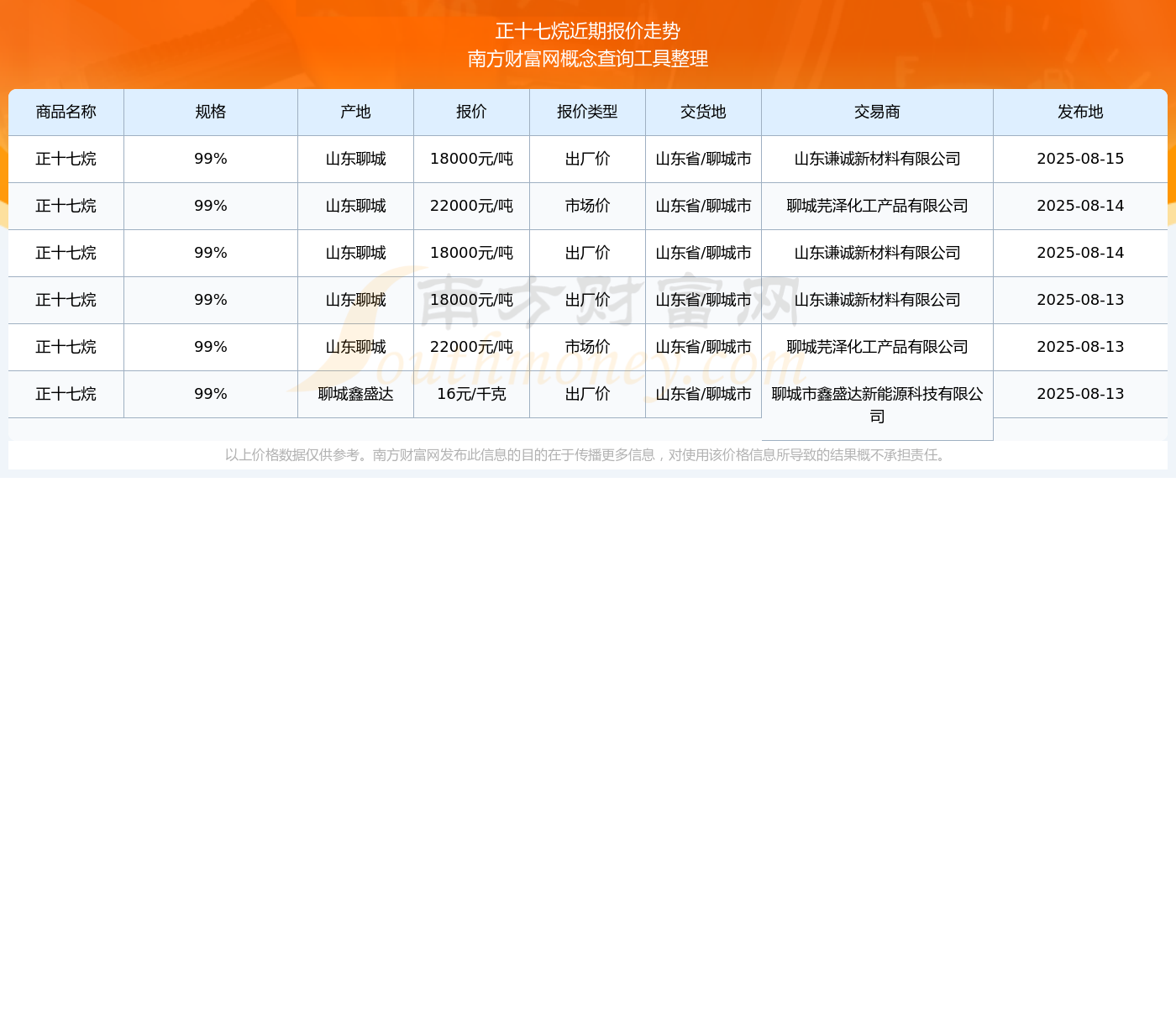Click the 报价 column header

pyautogui.click(x=472, y=112)
